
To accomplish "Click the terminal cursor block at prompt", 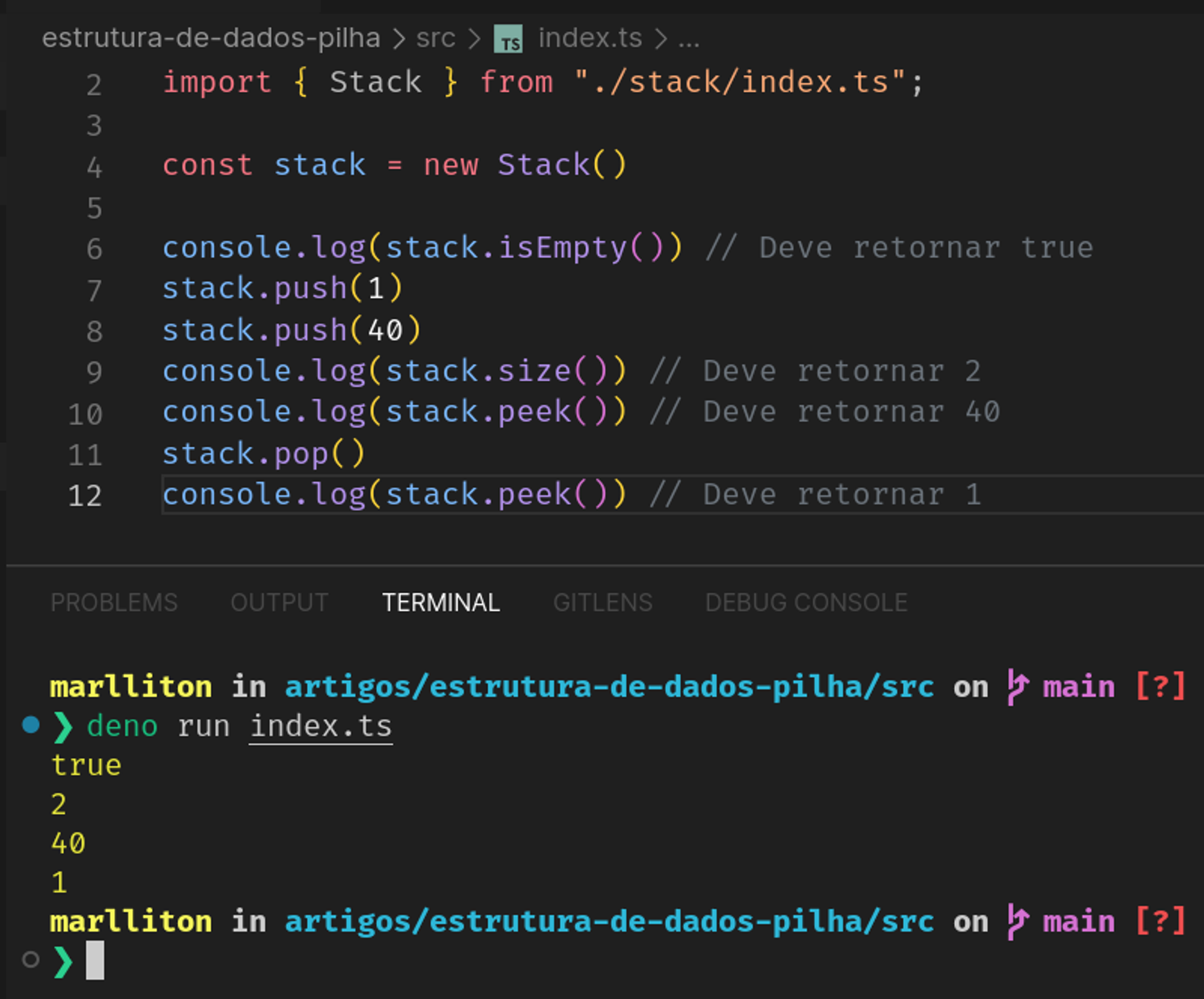I will (95, 960).
